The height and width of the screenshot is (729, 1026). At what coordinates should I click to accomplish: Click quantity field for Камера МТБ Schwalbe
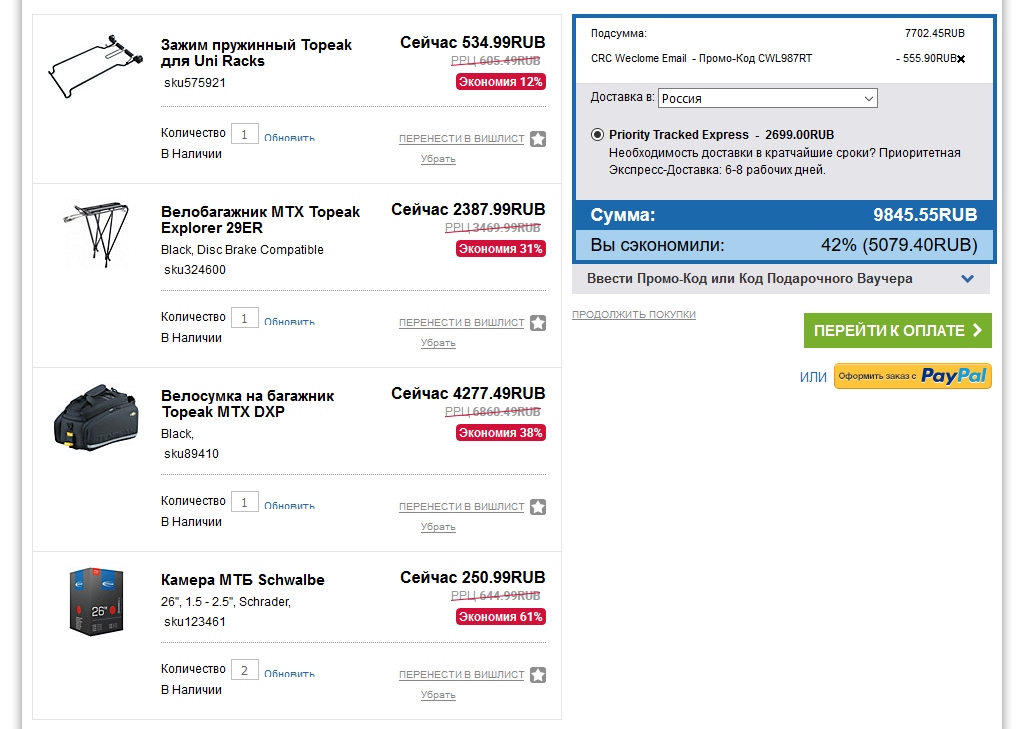pyautogui.click(x=245, y=670)
